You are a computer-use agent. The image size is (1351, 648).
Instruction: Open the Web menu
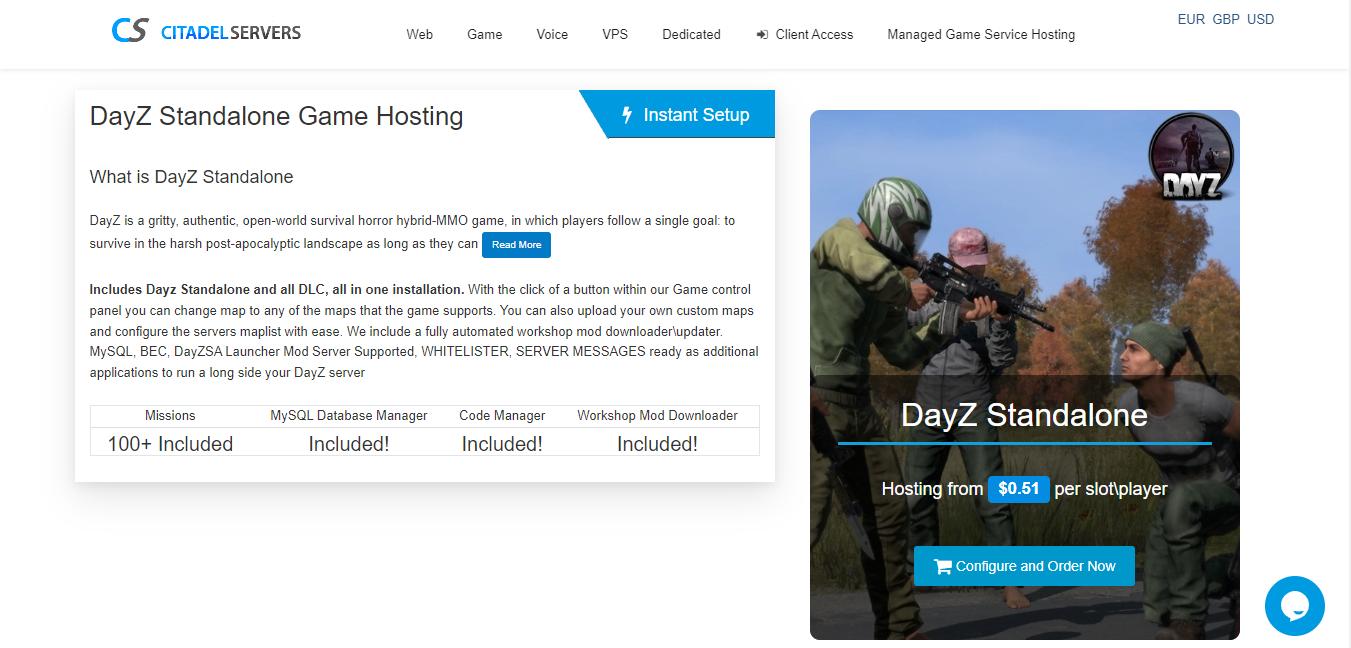tap(420, 34)
